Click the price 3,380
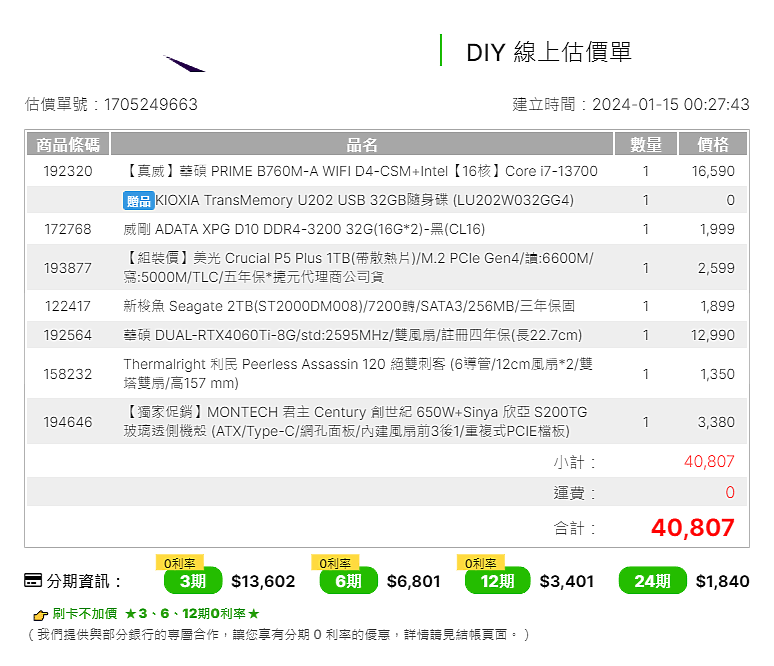The height and width of the screenshot is (666, 774). [x=716, y=422]
